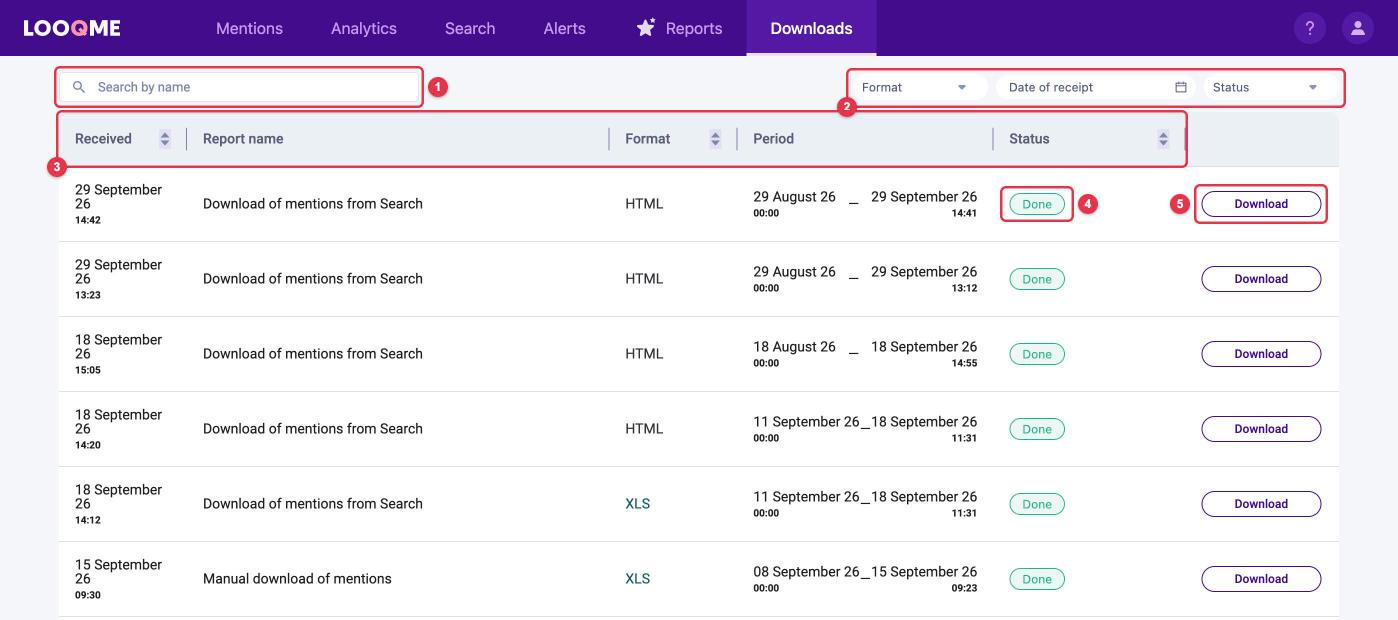Click Done status of 13:23 report
The image size is (1398, 620).
point(1037,279)
